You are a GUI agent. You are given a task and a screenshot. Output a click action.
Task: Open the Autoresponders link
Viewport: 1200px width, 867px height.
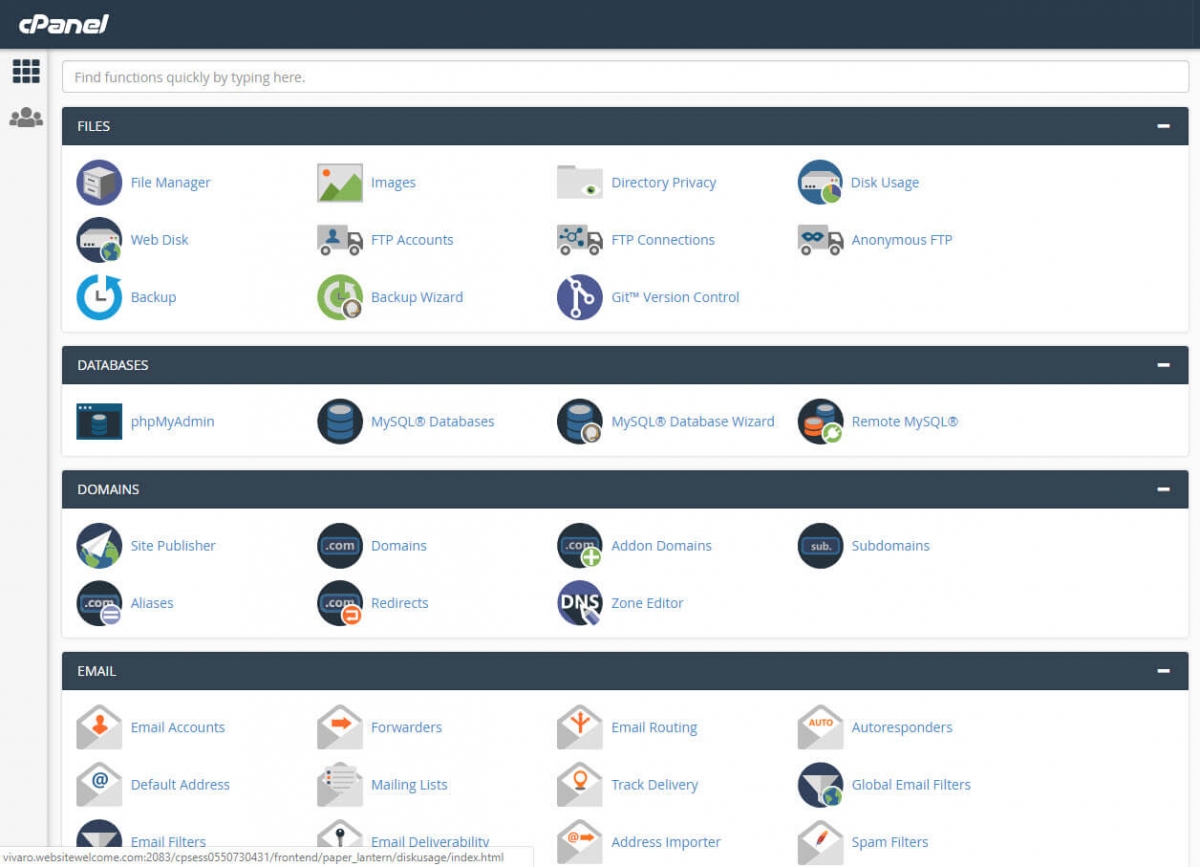coord(902,728)
